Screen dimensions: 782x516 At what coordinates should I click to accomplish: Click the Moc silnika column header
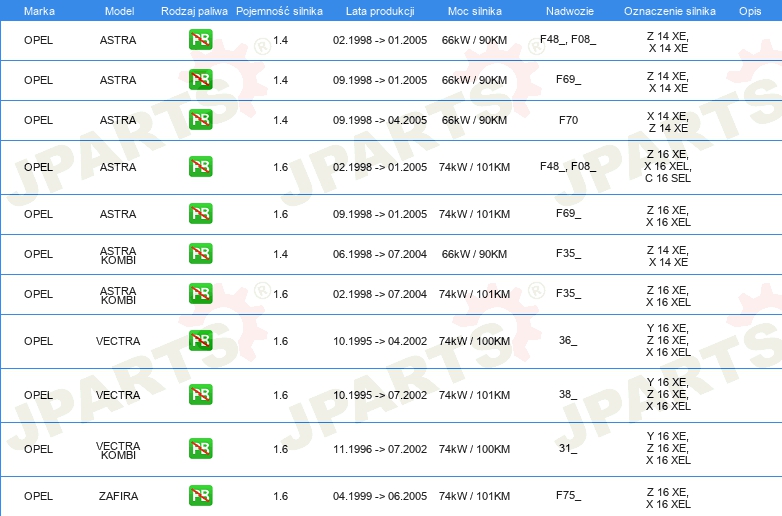pyautogui.click(x=475, y=11)
